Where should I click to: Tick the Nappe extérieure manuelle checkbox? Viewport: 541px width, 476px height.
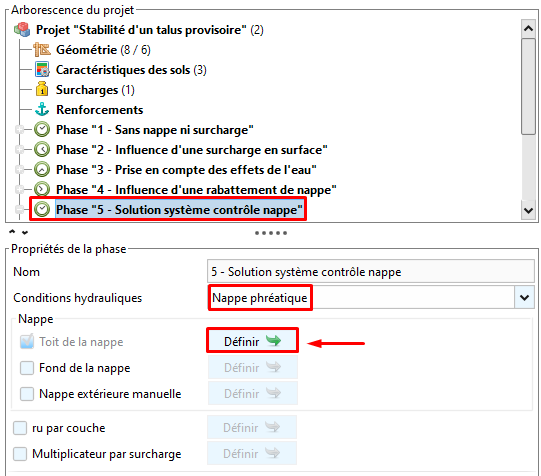(x=27, y=394)
